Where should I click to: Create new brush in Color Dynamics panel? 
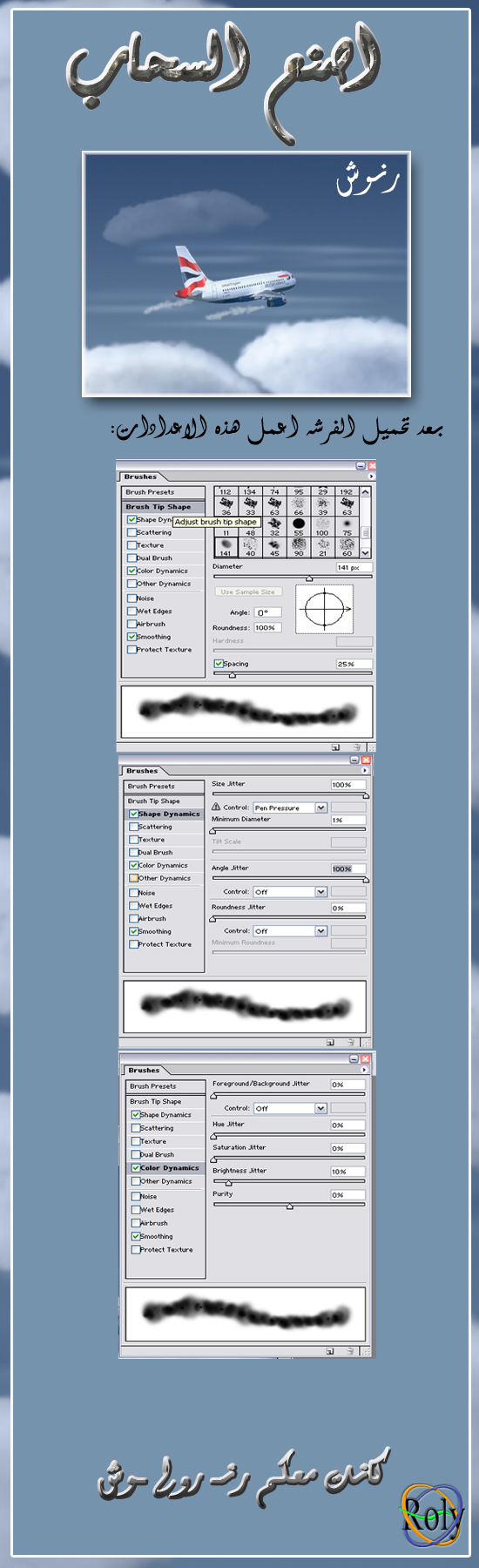click(x=330, y=1351)
